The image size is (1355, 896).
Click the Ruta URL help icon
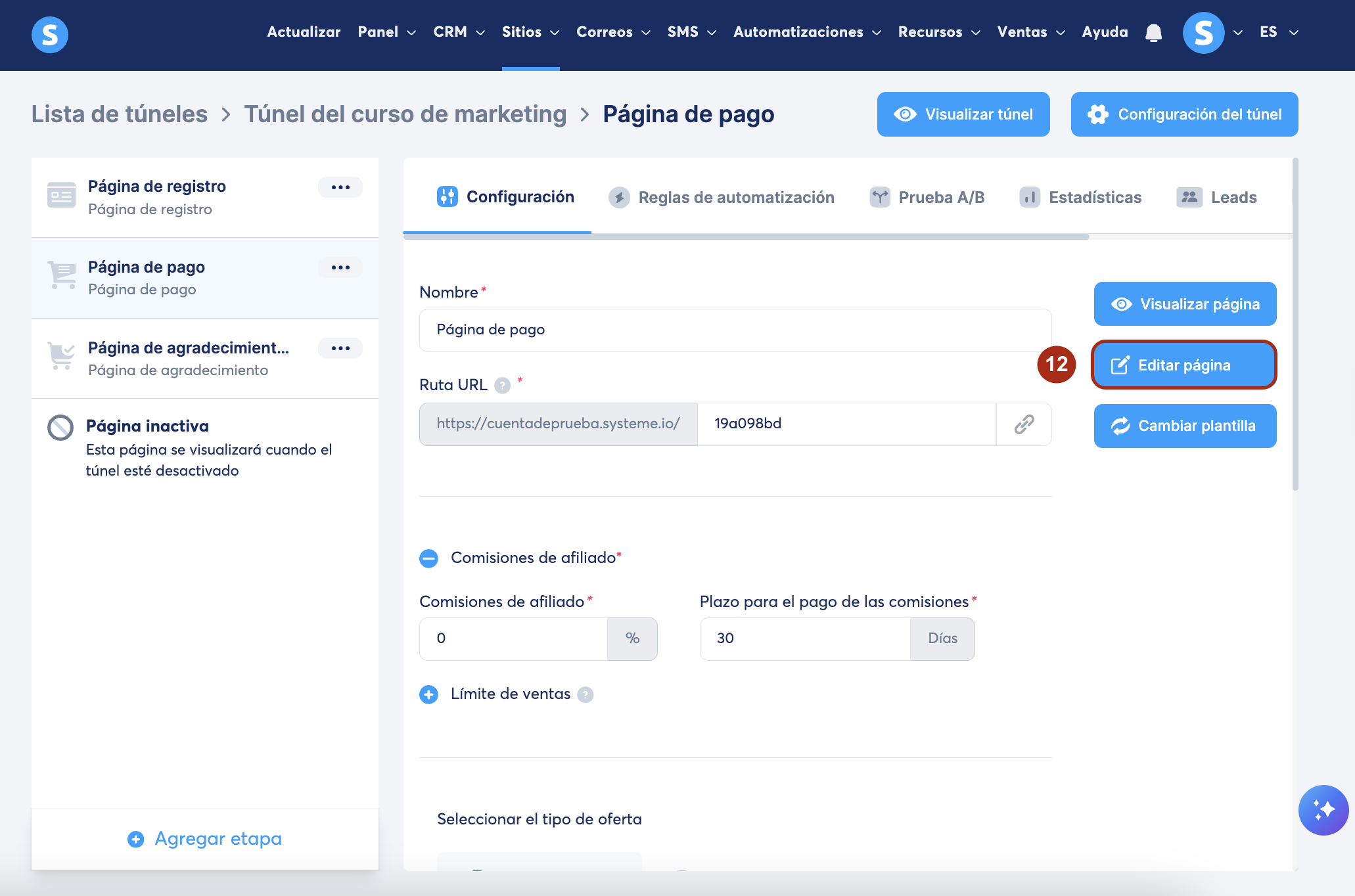tap(502, 386)
